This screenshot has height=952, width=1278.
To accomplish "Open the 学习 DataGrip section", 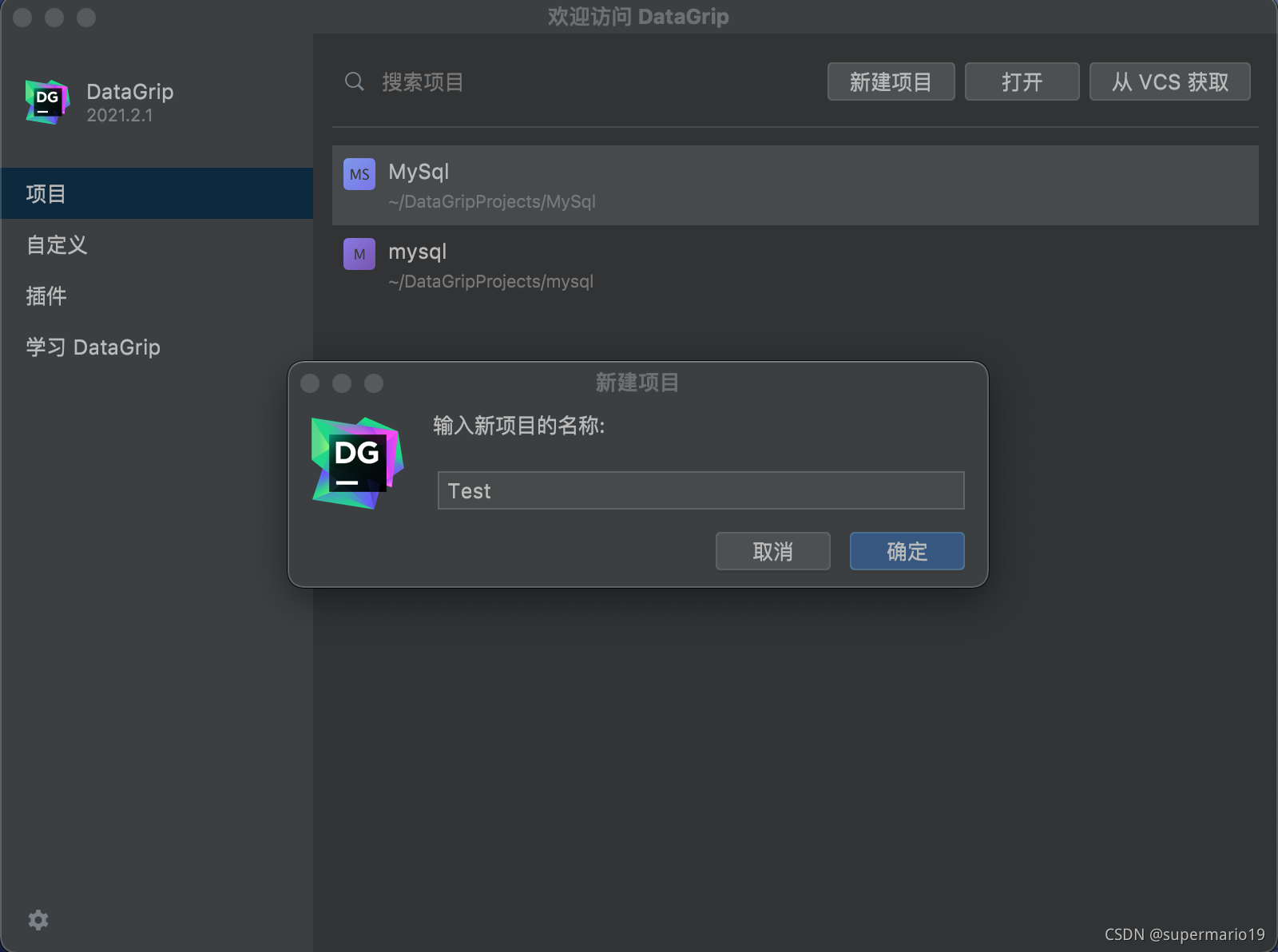I will point(157,347).
